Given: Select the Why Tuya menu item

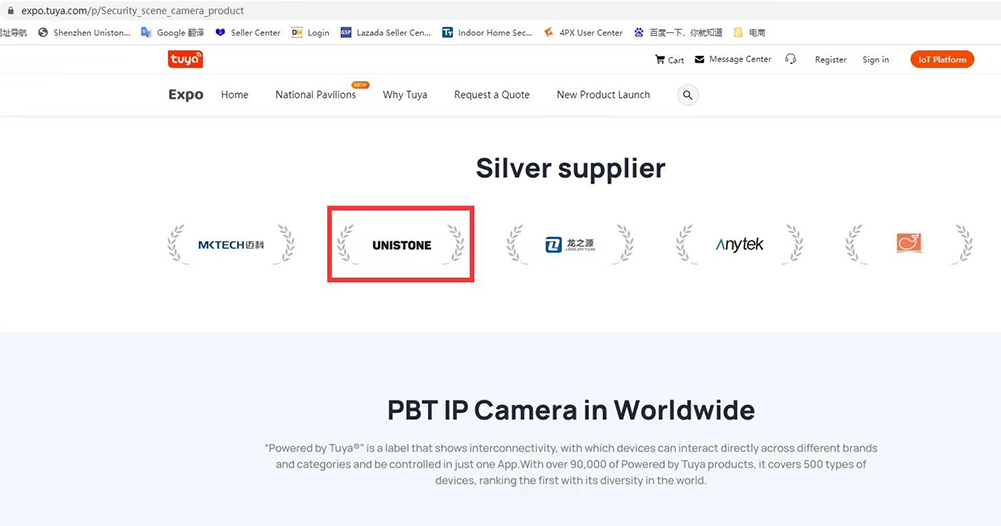Looking at the screenshot, I should 405,95.
